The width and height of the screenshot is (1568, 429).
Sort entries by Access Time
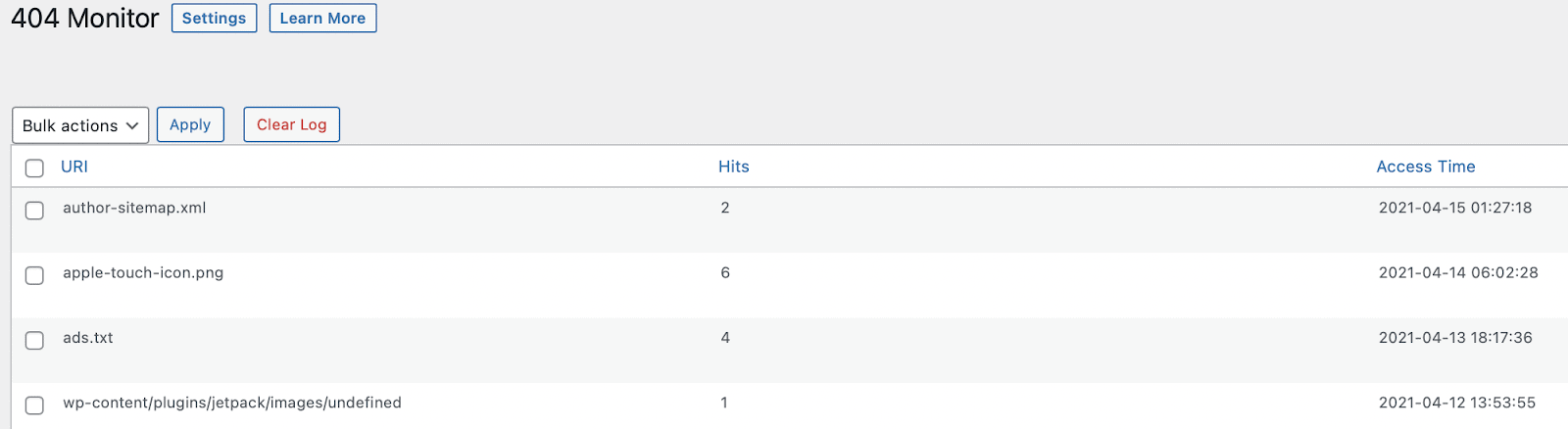pyautogui.click(x=1426, y=167)
